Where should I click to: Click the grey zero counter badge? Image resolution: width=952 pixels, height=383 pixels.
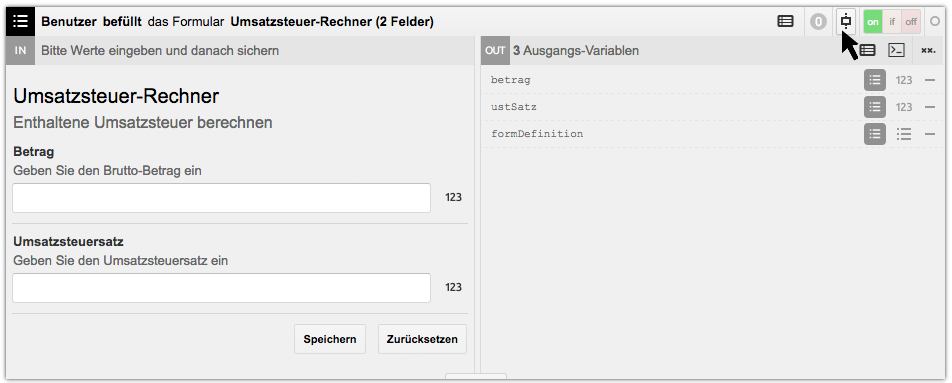pyautogui.click(x=818, y=22)
